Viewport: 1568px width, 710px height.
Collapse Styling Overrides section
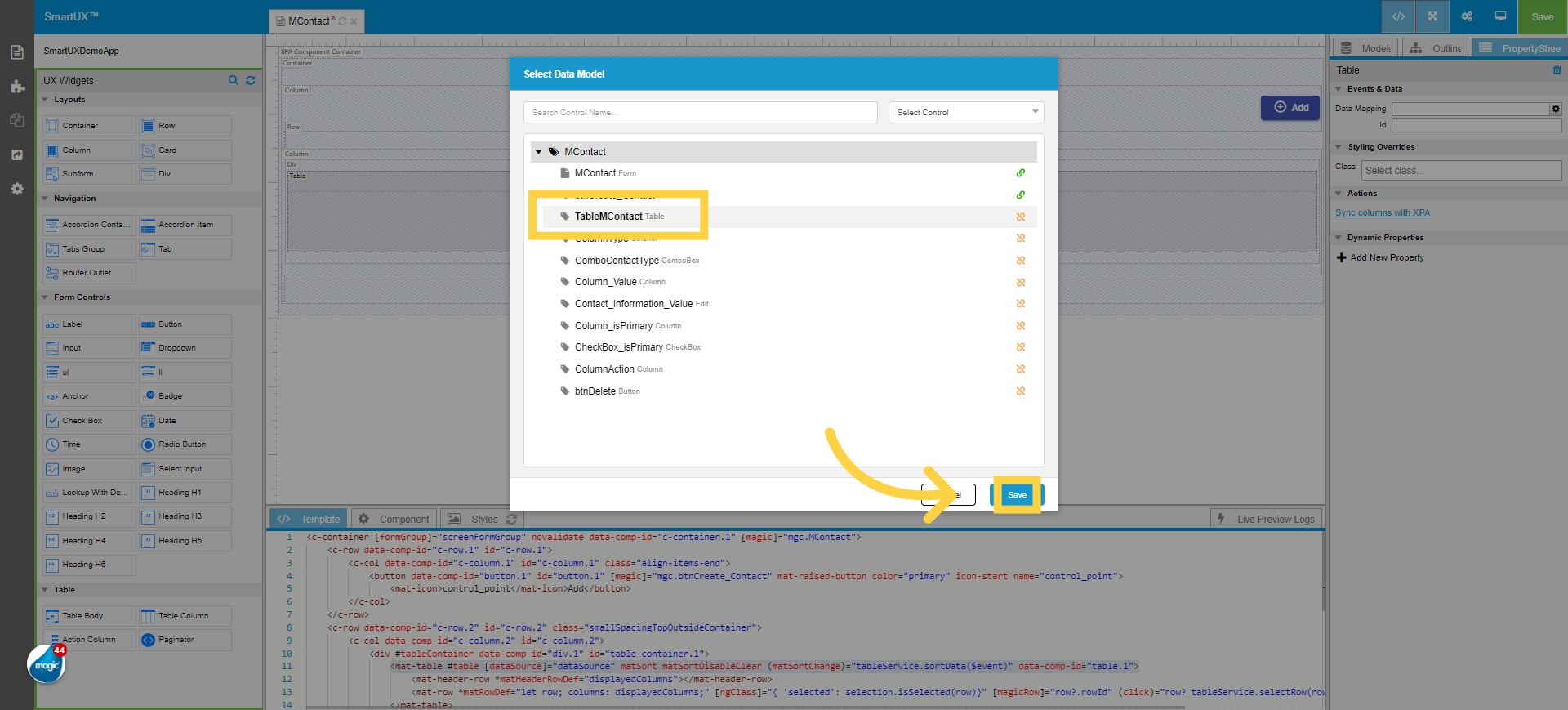pyautogui.click(x=1339, y=147)
